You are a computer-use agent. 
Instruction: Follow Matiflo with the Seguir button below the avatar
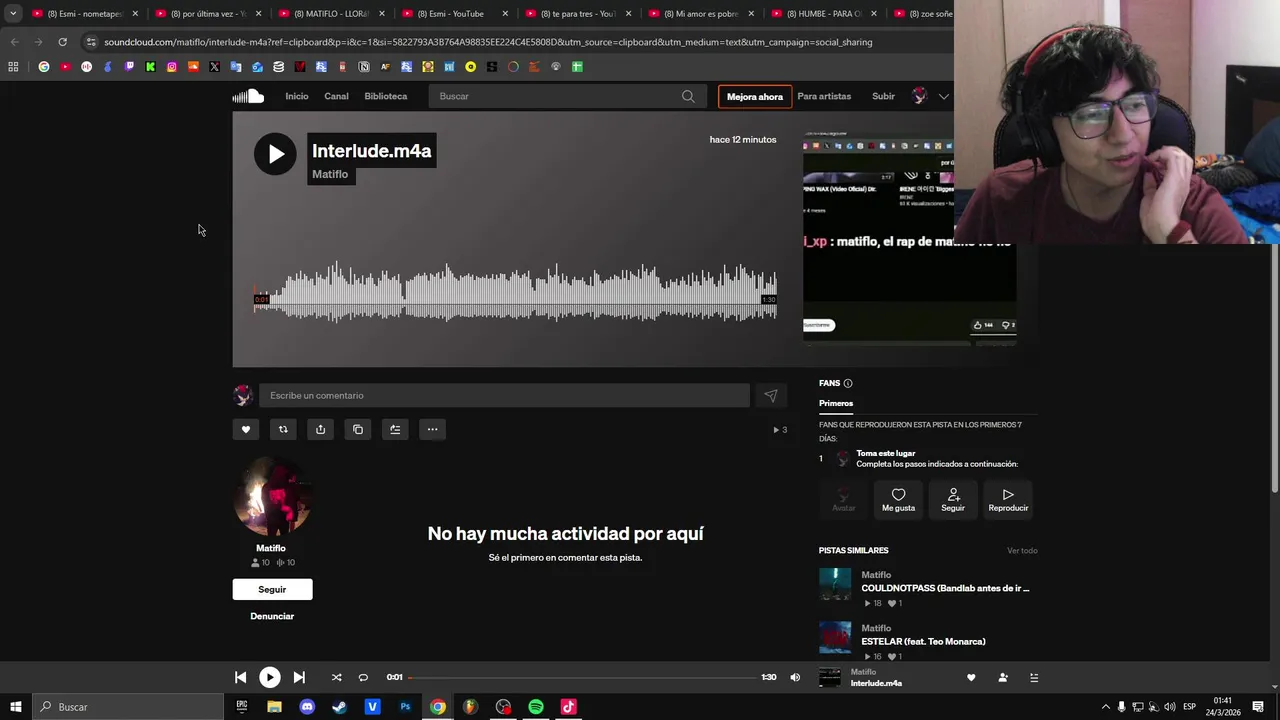click(x=272, y=589)
